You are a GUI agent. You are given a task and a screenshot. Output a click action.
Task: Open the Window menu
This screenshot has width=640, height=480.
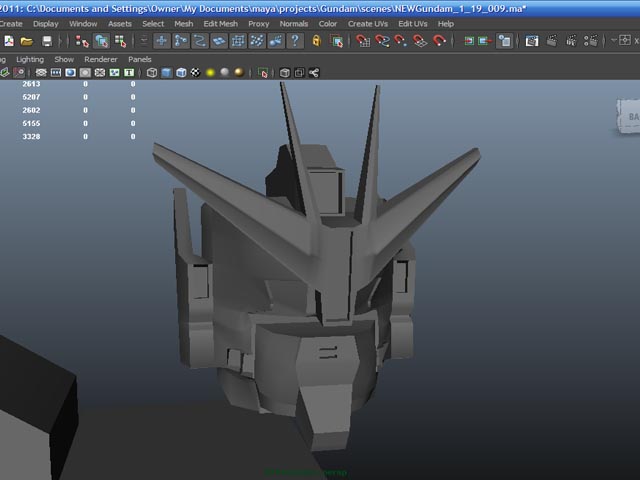click(83, 24)
